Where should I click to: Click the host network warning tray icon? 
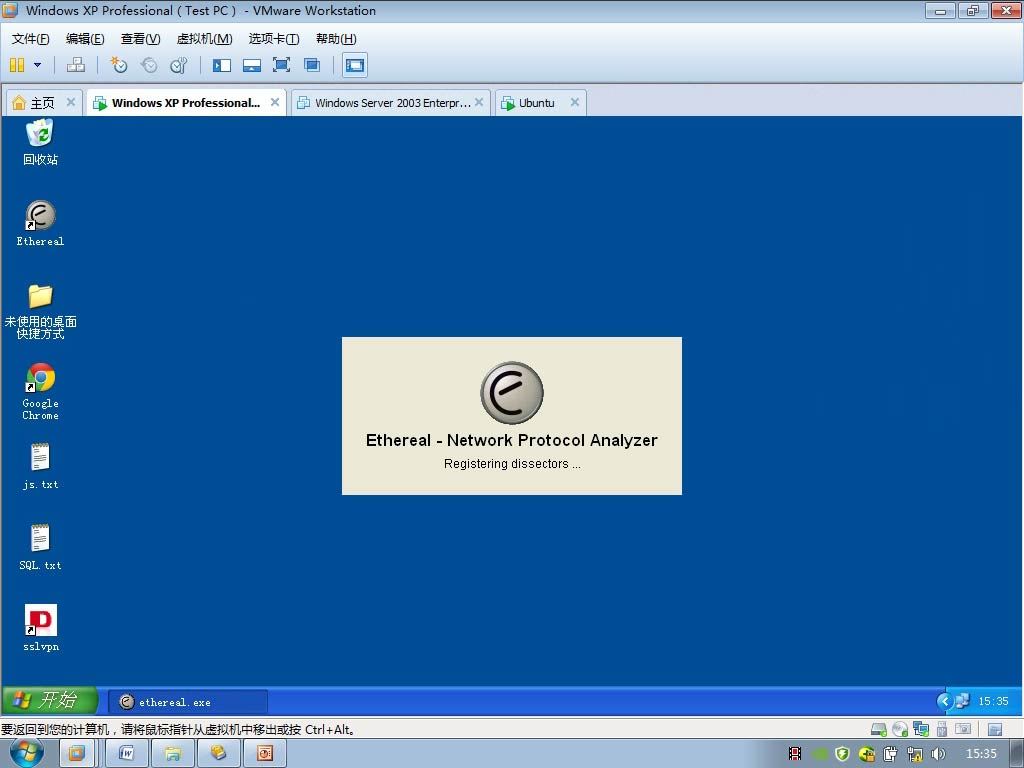click(914, 754)
